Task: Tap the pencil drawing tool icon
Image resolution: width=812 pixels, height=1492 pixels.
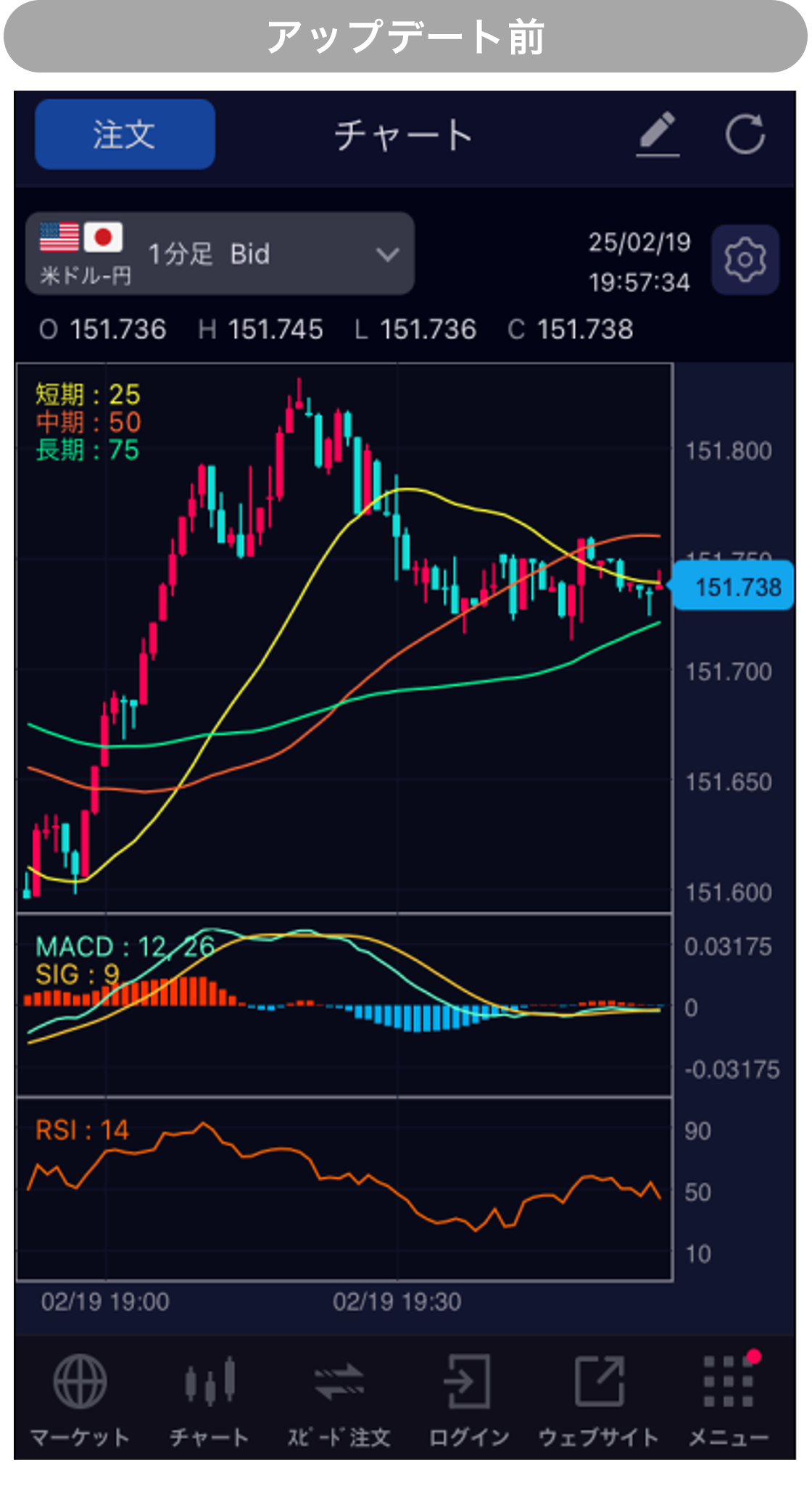Action: point(658,134)
